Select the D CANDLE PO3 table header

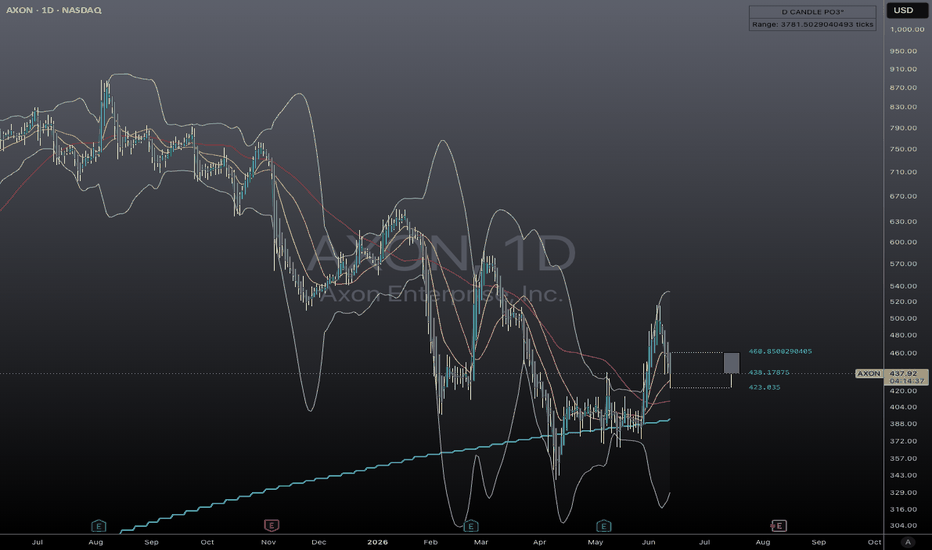[x=812, y=12]
